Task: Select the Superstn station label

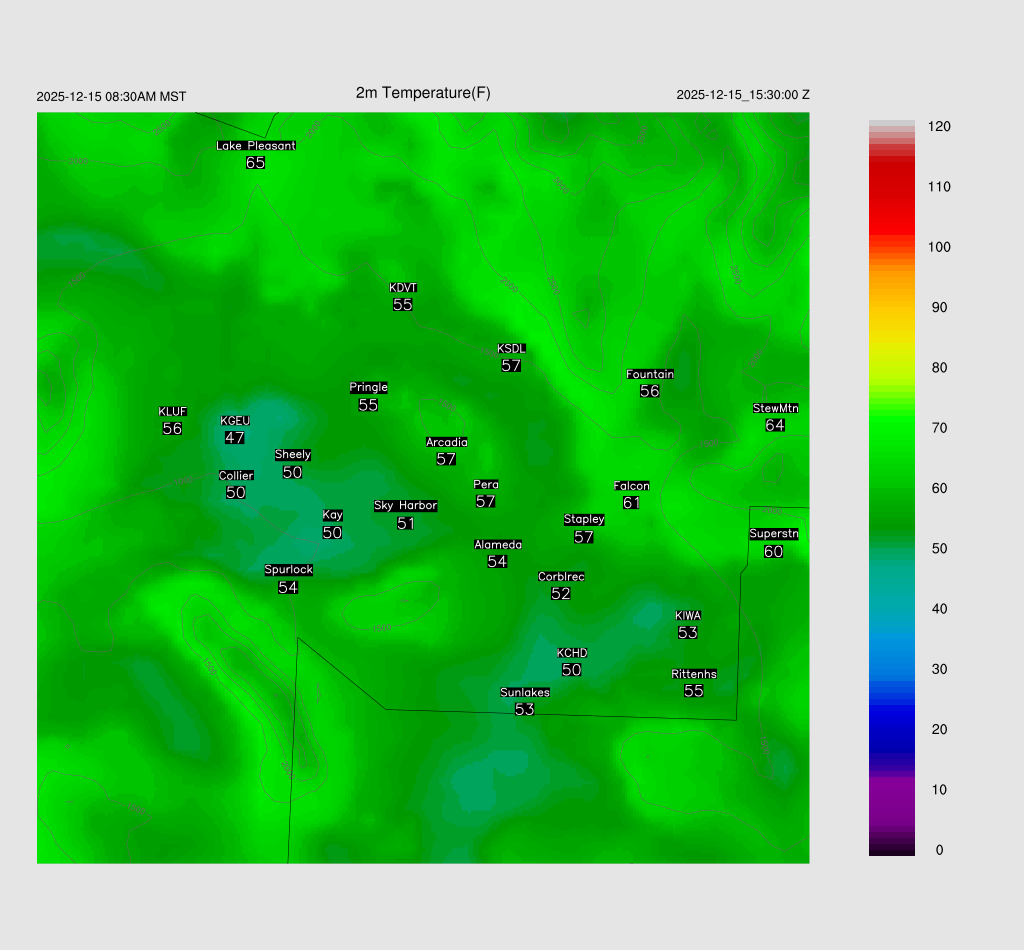Action: point(774,534)
